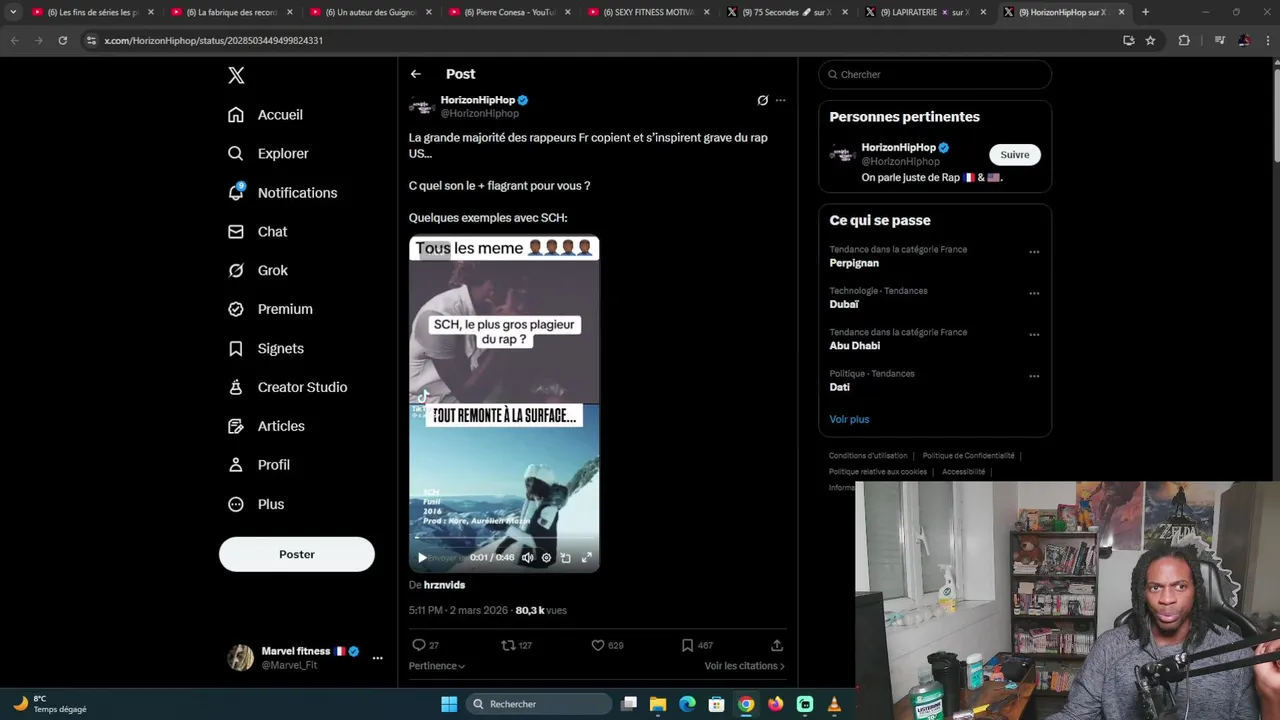
Task: Open File Explorer from taskbar
Action: point(658,704)
